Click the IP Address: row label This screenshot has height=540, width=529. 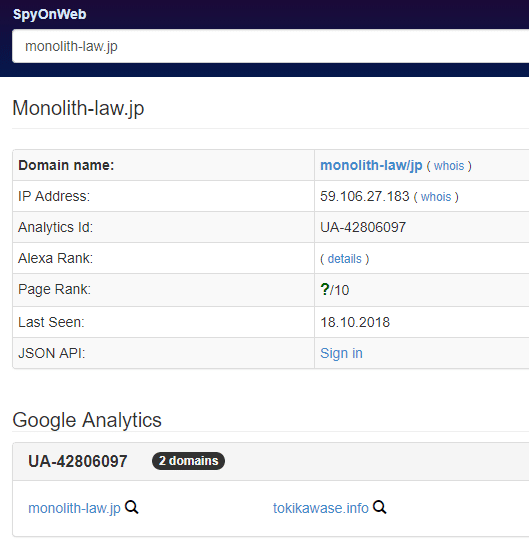pos(54,196)
